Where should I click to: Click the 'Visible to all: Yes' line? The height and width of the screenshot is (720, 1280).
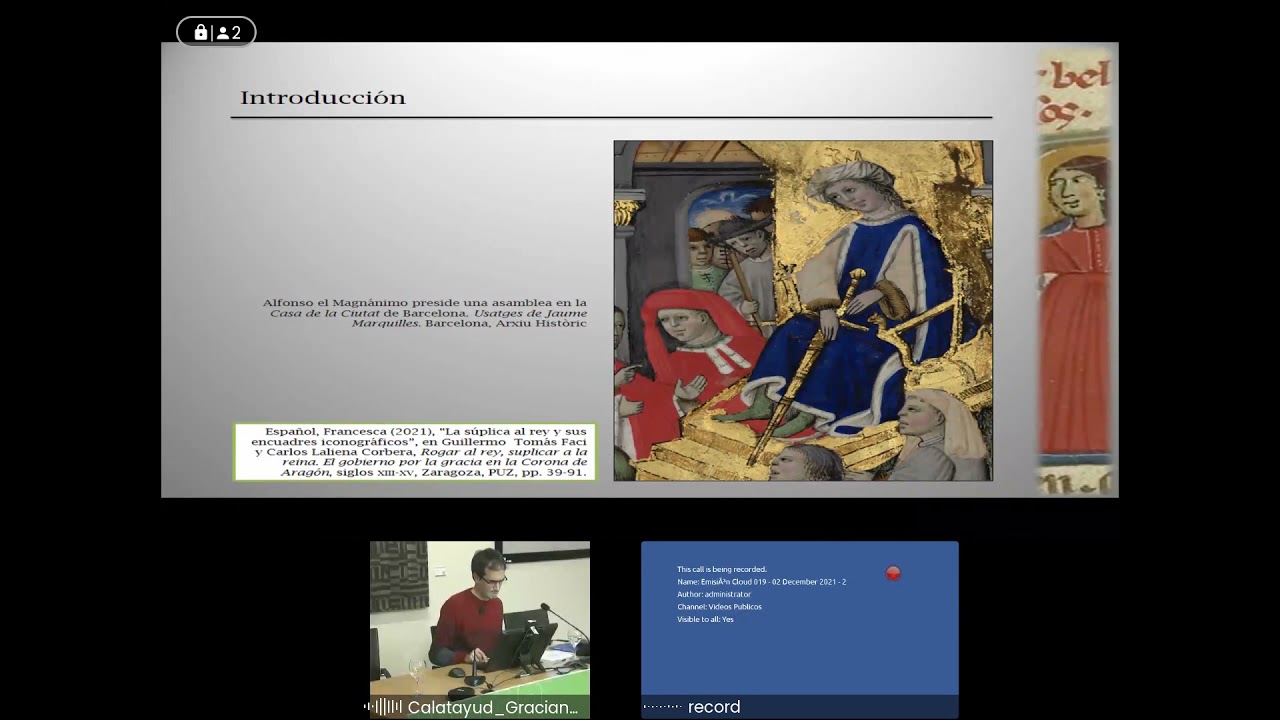(705, 619)
